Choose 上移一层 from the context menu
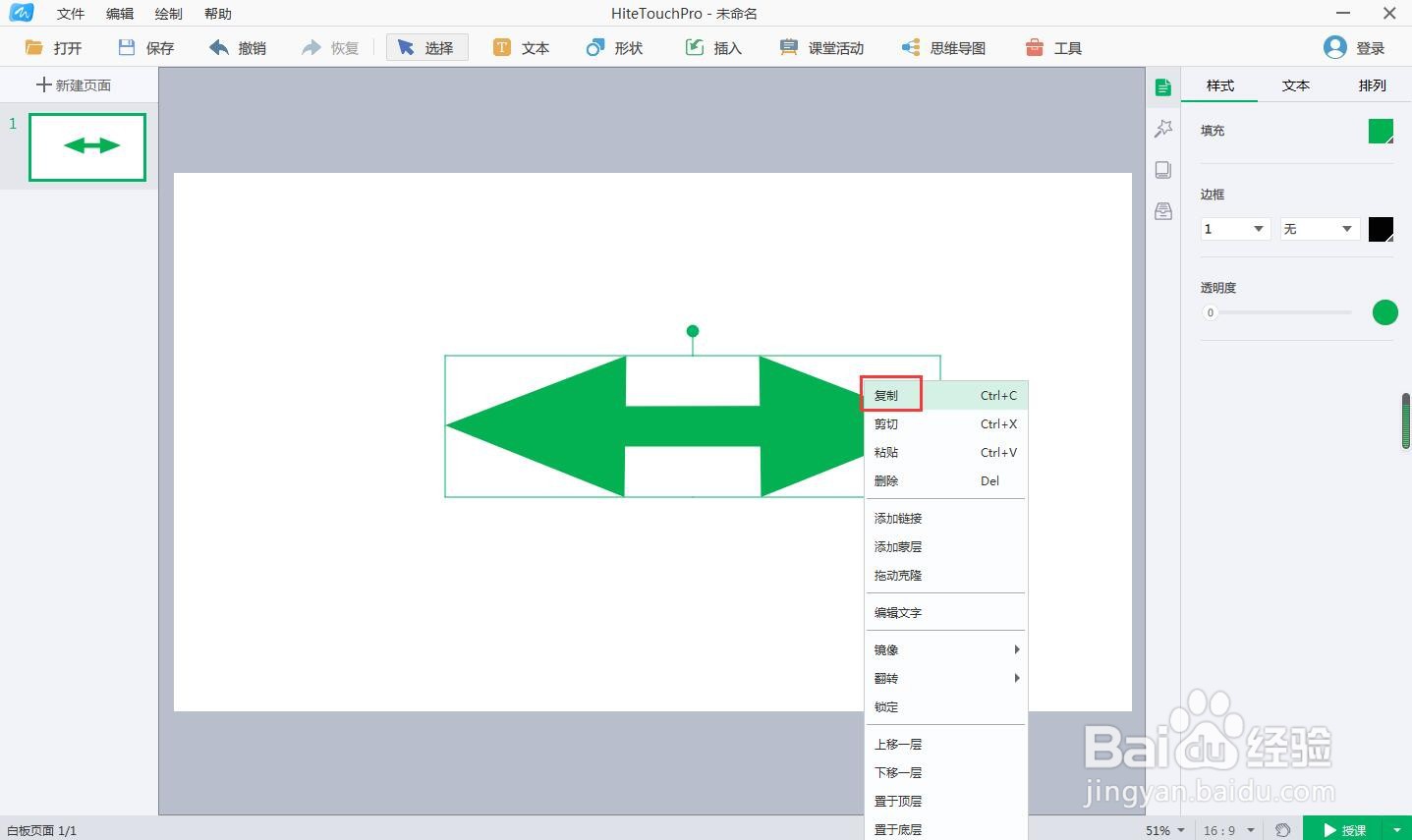This screenshot has height=840, width=1412. pyautogui.click(x=946, y=744)
